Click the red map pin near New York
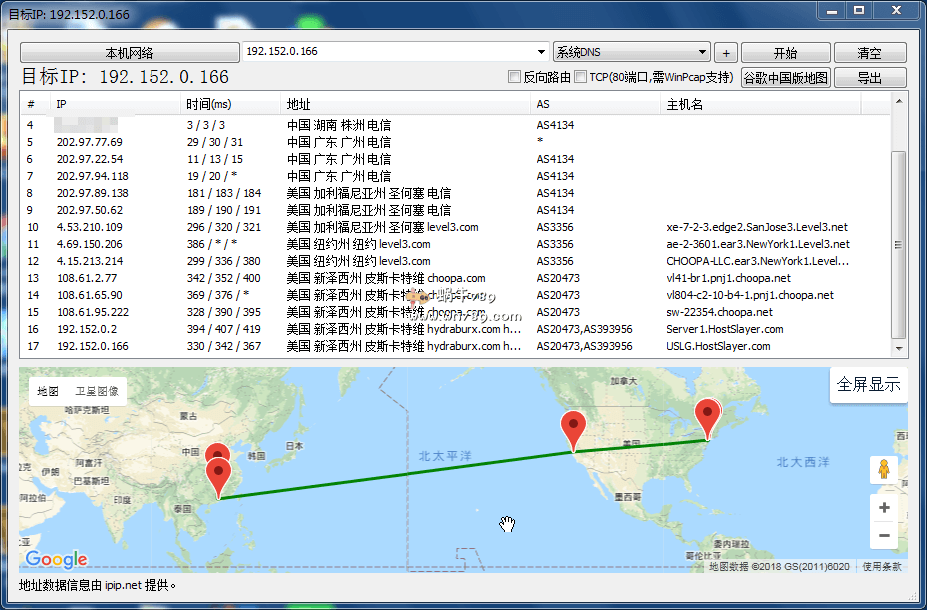The width and height of the screenshot is (927, 610). (708, 417)
